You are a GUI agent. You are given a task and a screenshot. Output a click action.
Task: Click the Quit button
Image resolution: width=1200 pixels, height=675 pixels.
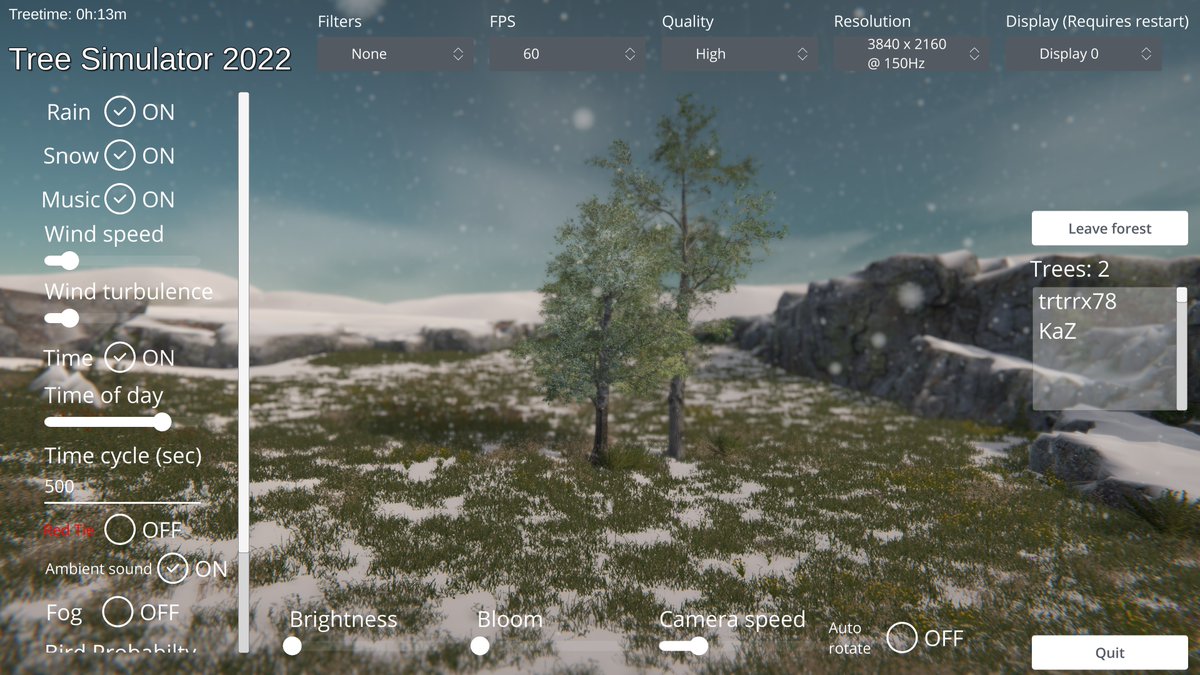pos(1110,652)
